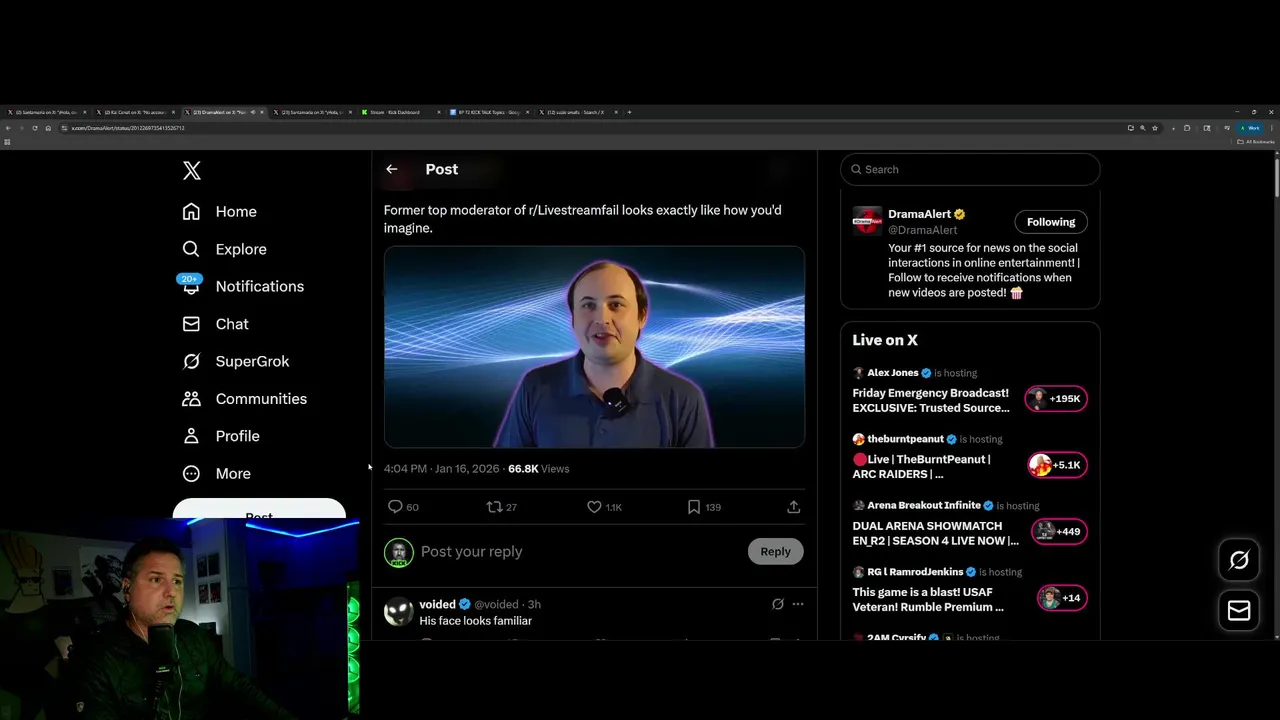Image resolution: width=1280 pixels, height=720 pixels.
Task: Switch to Kai Cenat on X tab
Action: point(135,112)
